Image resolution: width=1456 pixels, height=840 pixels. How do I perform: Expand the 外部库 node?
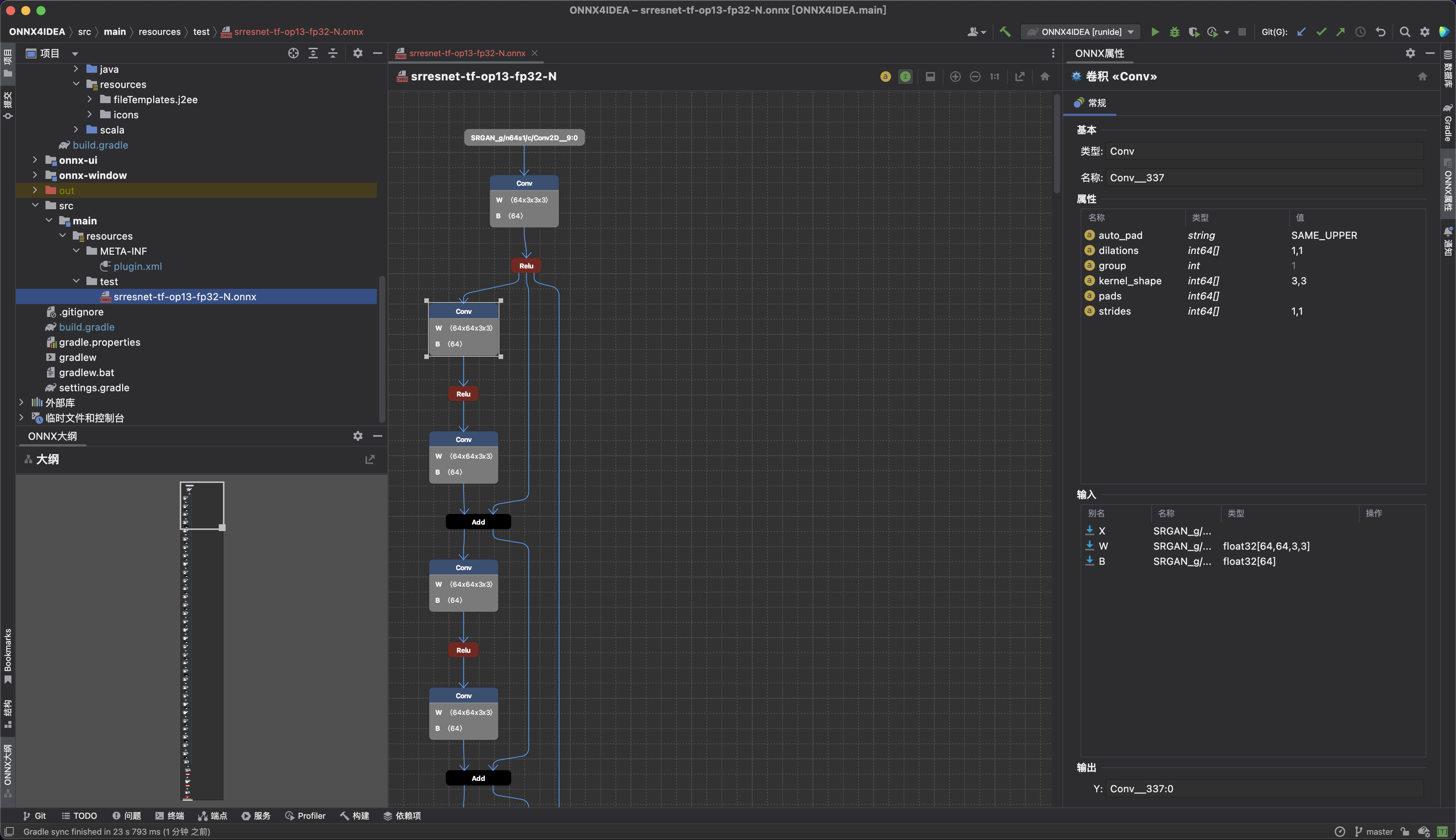pyautogui.click(x=22, y=402)
